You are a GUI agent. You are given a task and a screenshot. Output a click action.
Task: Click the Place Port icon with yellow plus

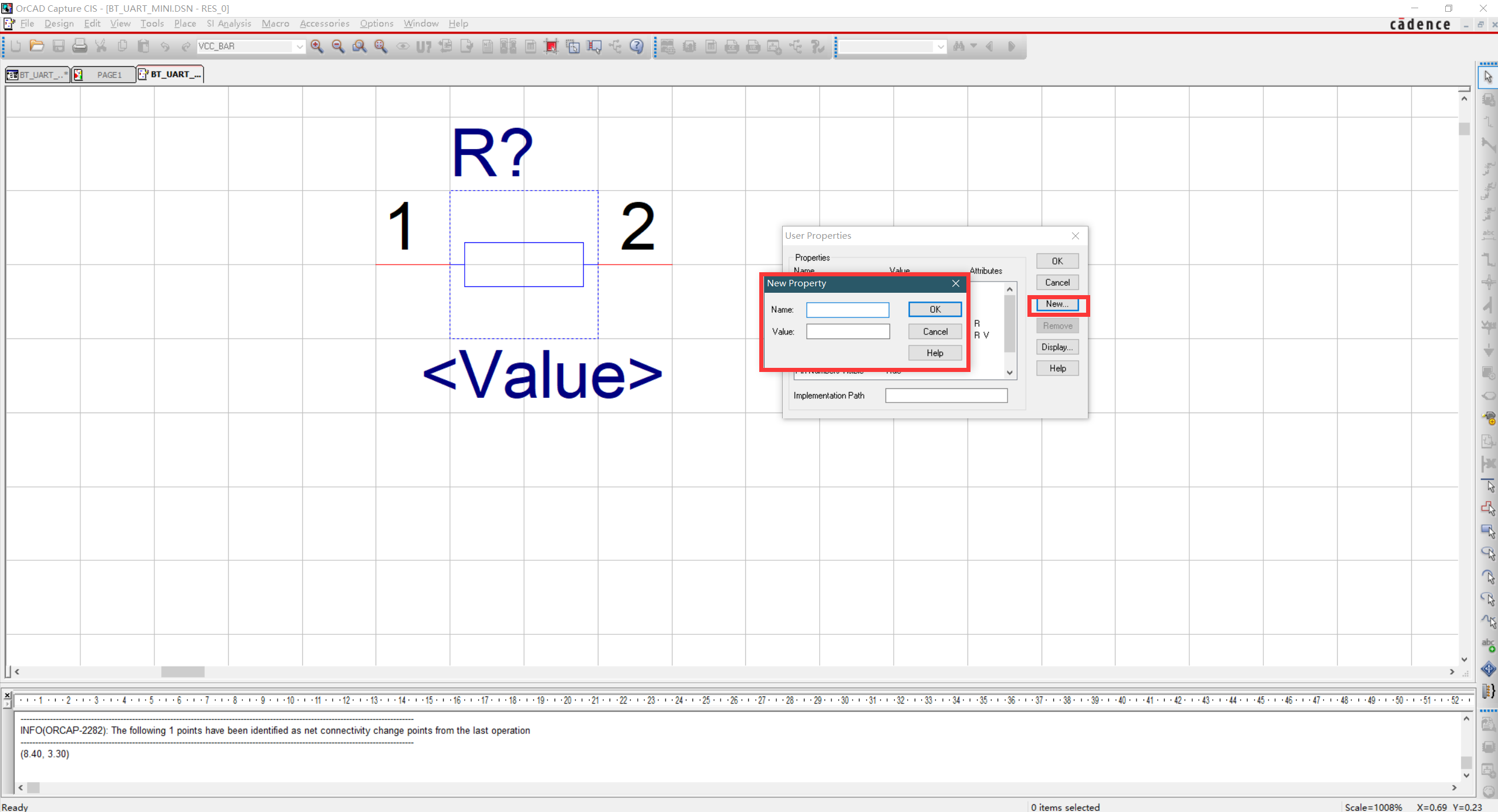pyautogui.click(x=1488, y=418)
